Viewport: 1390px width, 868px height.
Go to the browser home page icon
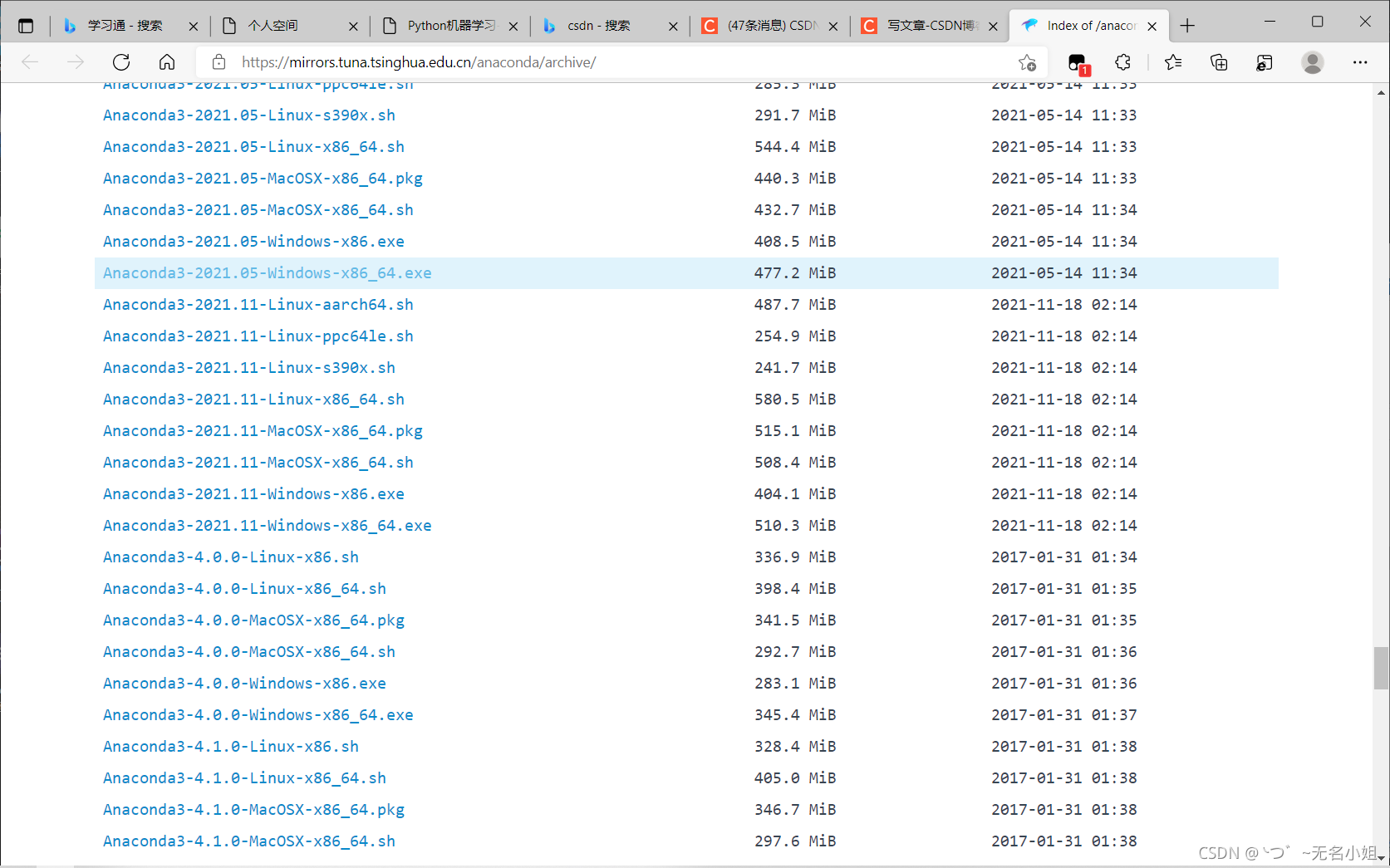pyautogui.click(x=167, y=62)
